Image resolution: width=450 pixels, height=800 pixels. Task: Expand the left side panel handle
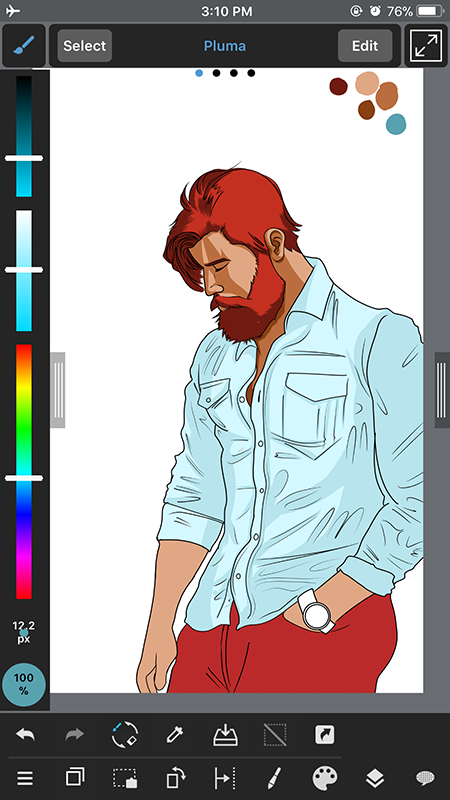tap(58, 390)
